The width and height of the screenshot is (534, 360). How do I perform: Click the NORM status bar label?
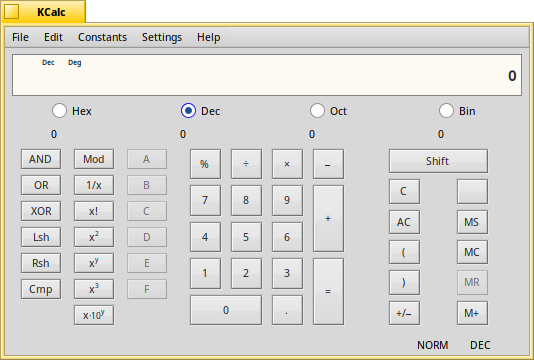[x=433, y=345]
